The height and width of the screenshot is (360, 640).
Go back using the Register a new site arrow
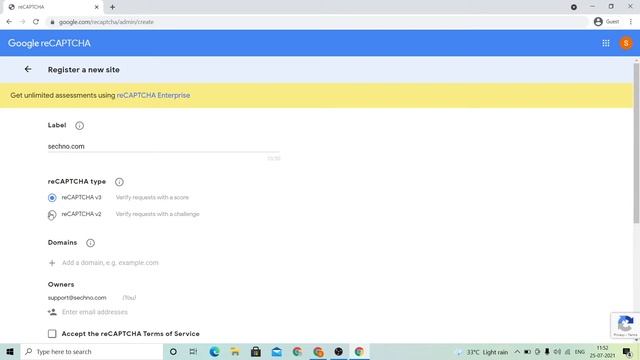28,69
